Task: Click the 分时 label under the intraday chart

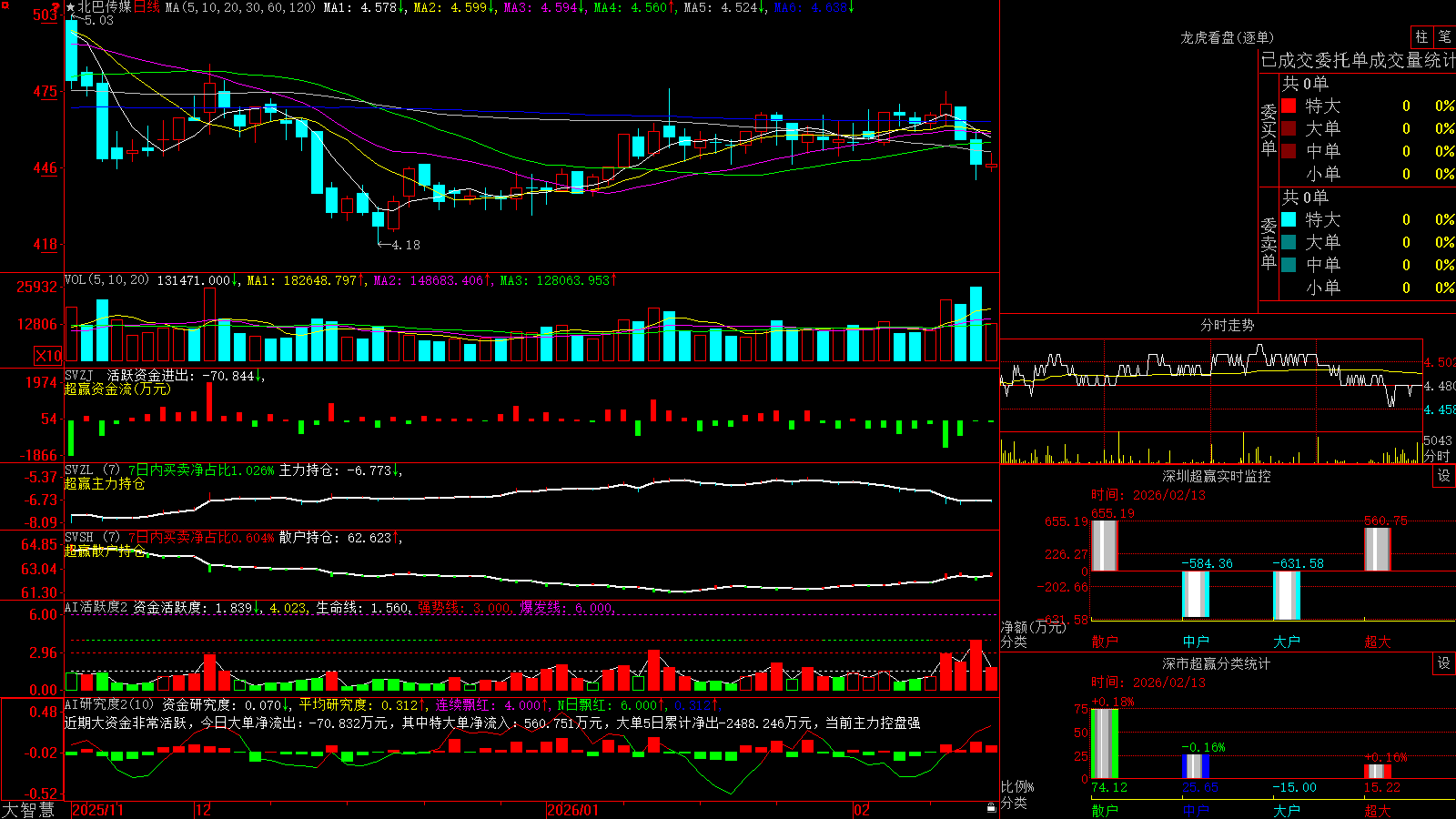Action: [x=1437, y=457]
